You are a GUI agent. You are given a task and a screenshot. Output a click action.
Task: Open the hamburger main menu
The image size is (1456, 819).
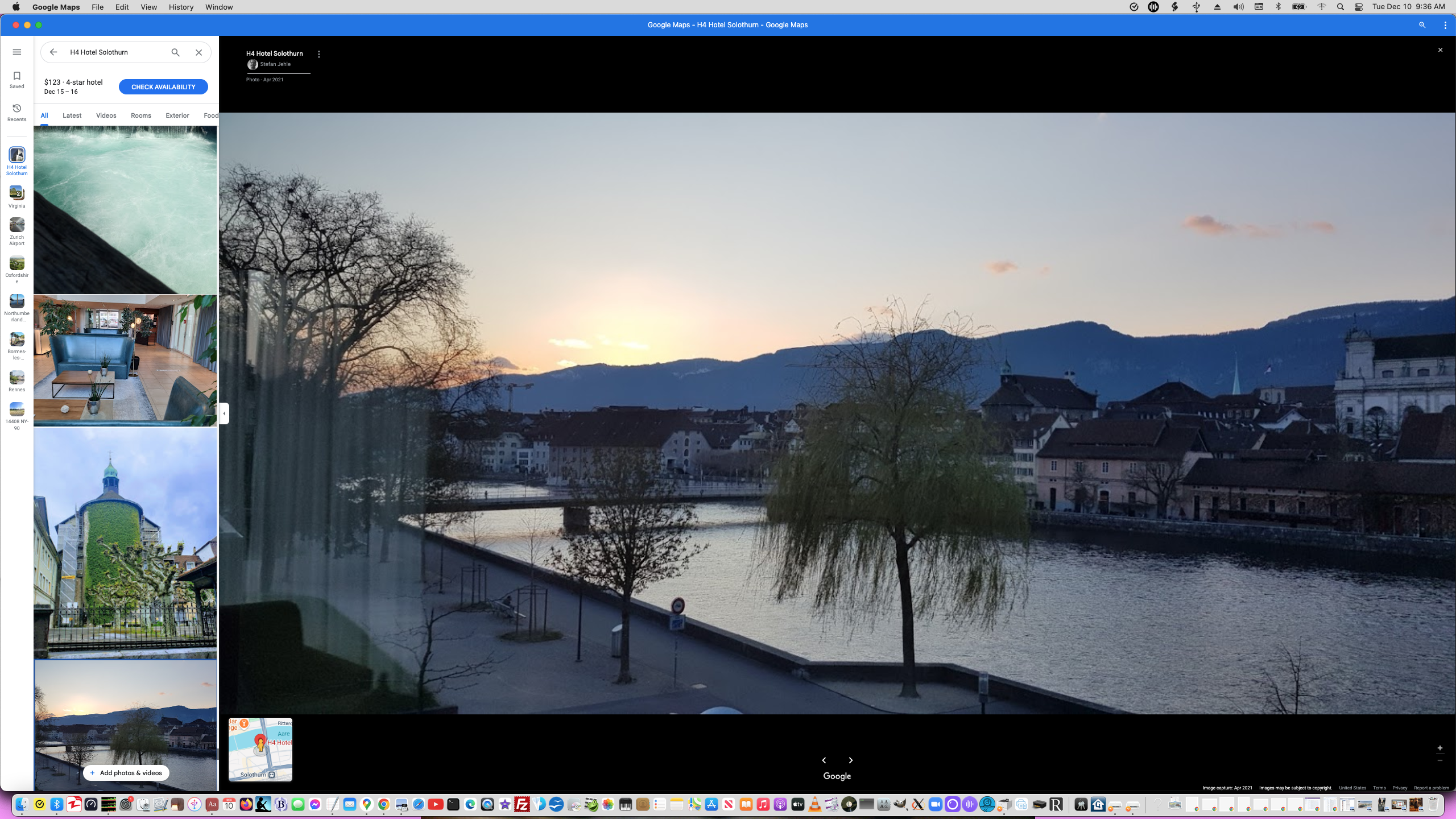click(17, 52)
